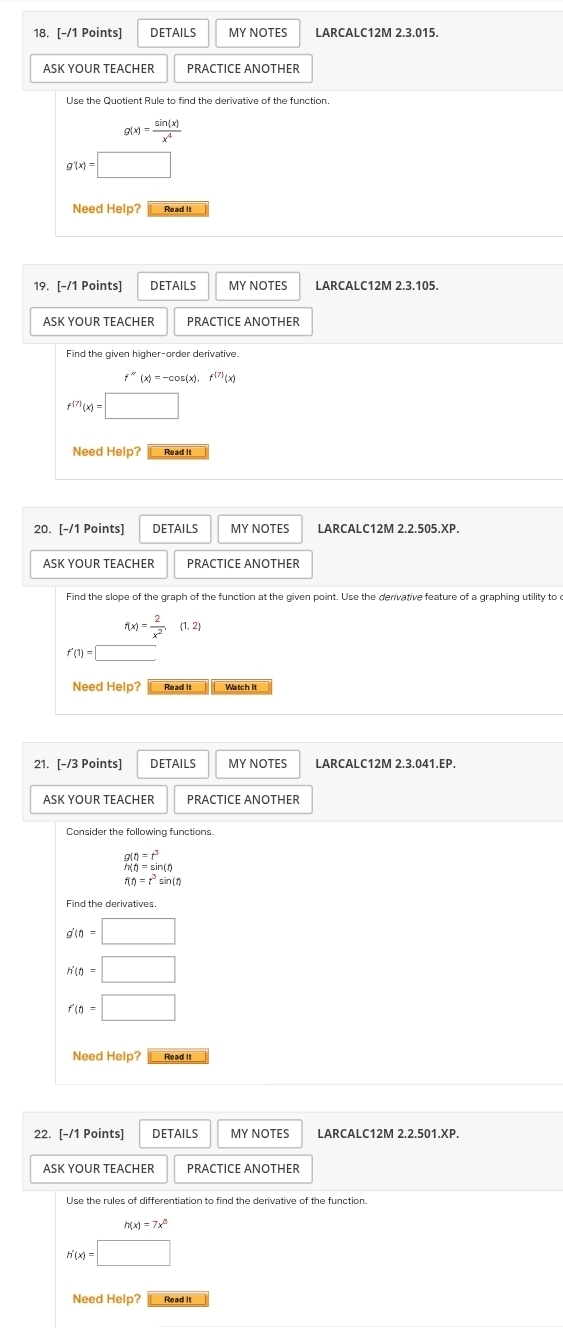Open Read It help for question 22
The width and height of the screenshot is (563, 1344).
coord(178,1300)
